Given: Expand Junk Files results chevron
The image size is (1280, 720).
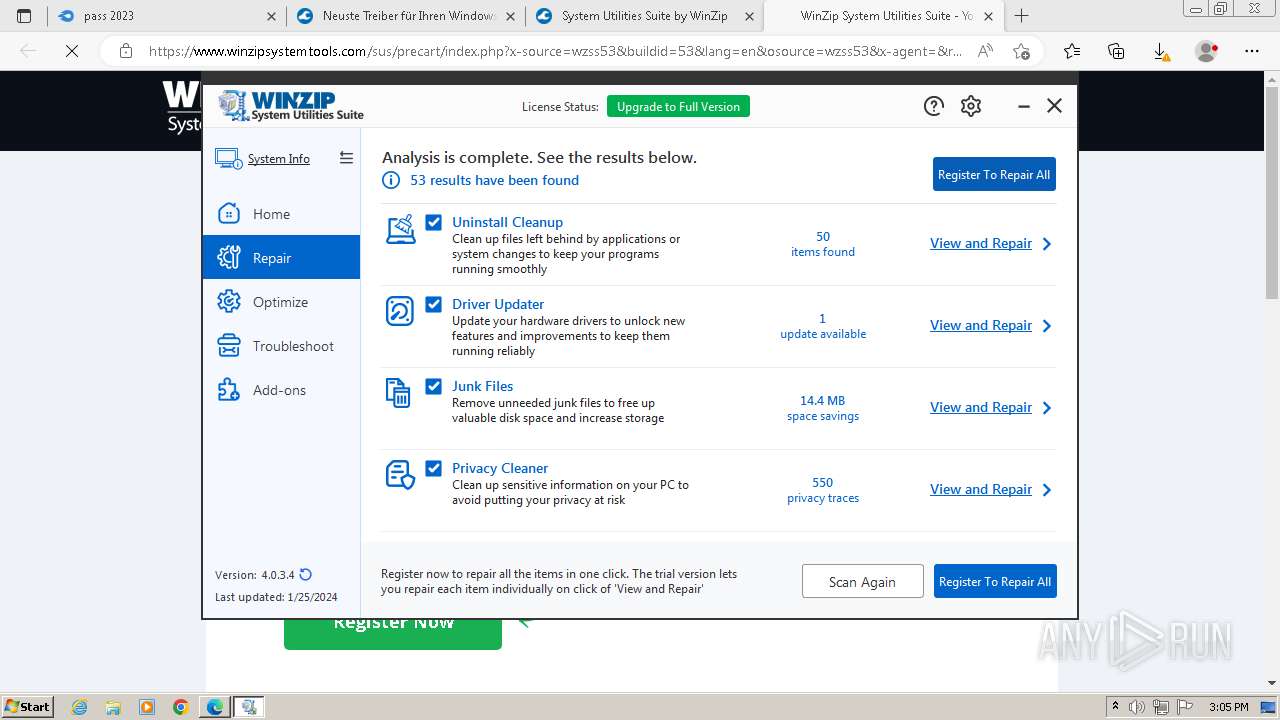Looking at the screenshot, I should 1047,408.
